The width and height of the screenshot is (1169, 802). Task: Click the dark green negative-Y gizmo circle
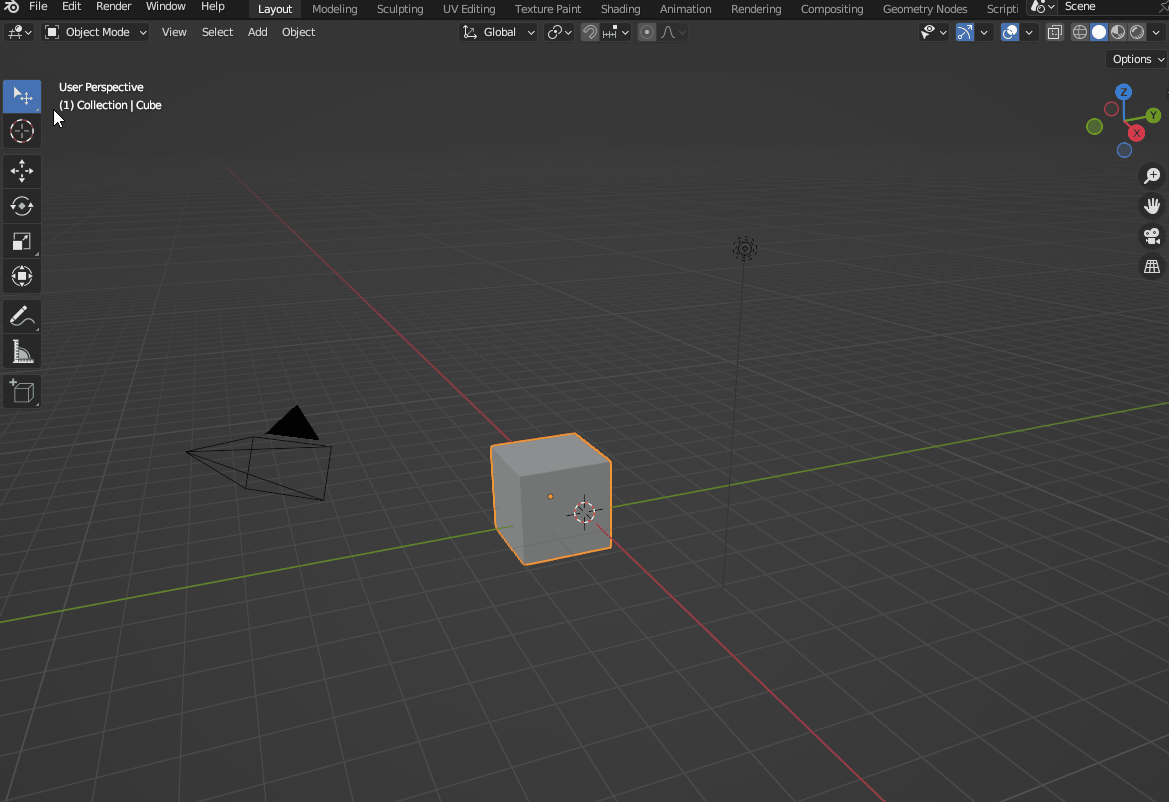(x=1094, y=127)
